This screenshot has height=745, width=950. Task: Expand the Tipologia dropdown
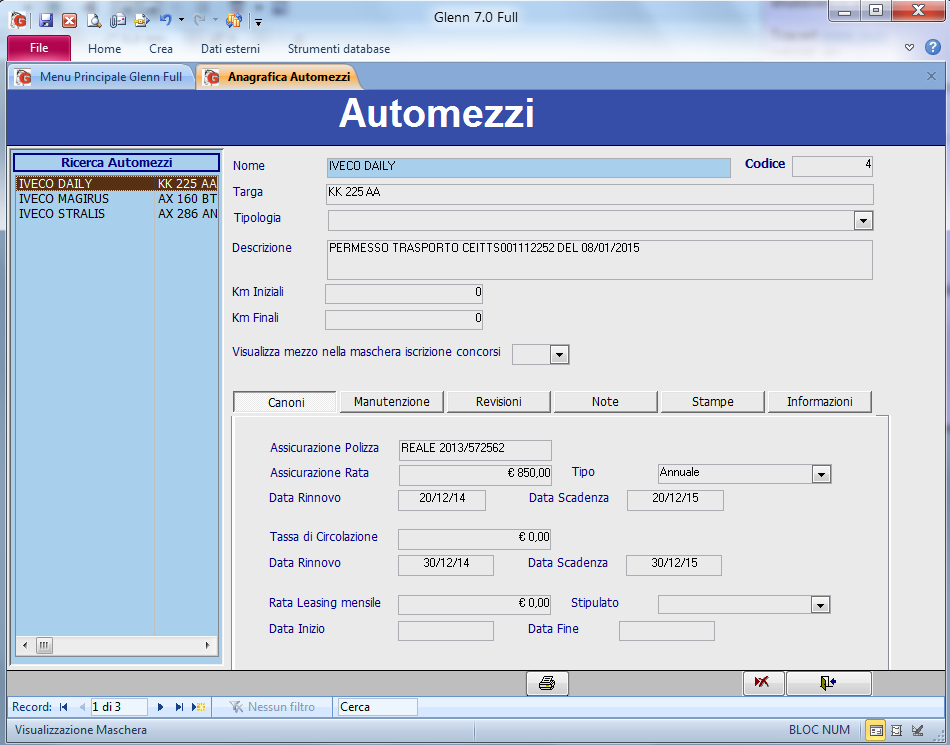[x=863, y=220]
